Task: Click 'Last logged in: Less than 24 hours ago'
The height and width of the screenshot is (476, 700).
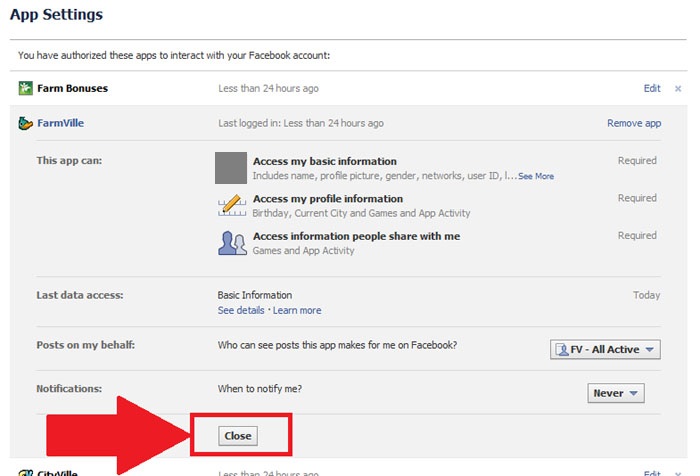Action: 300,123
